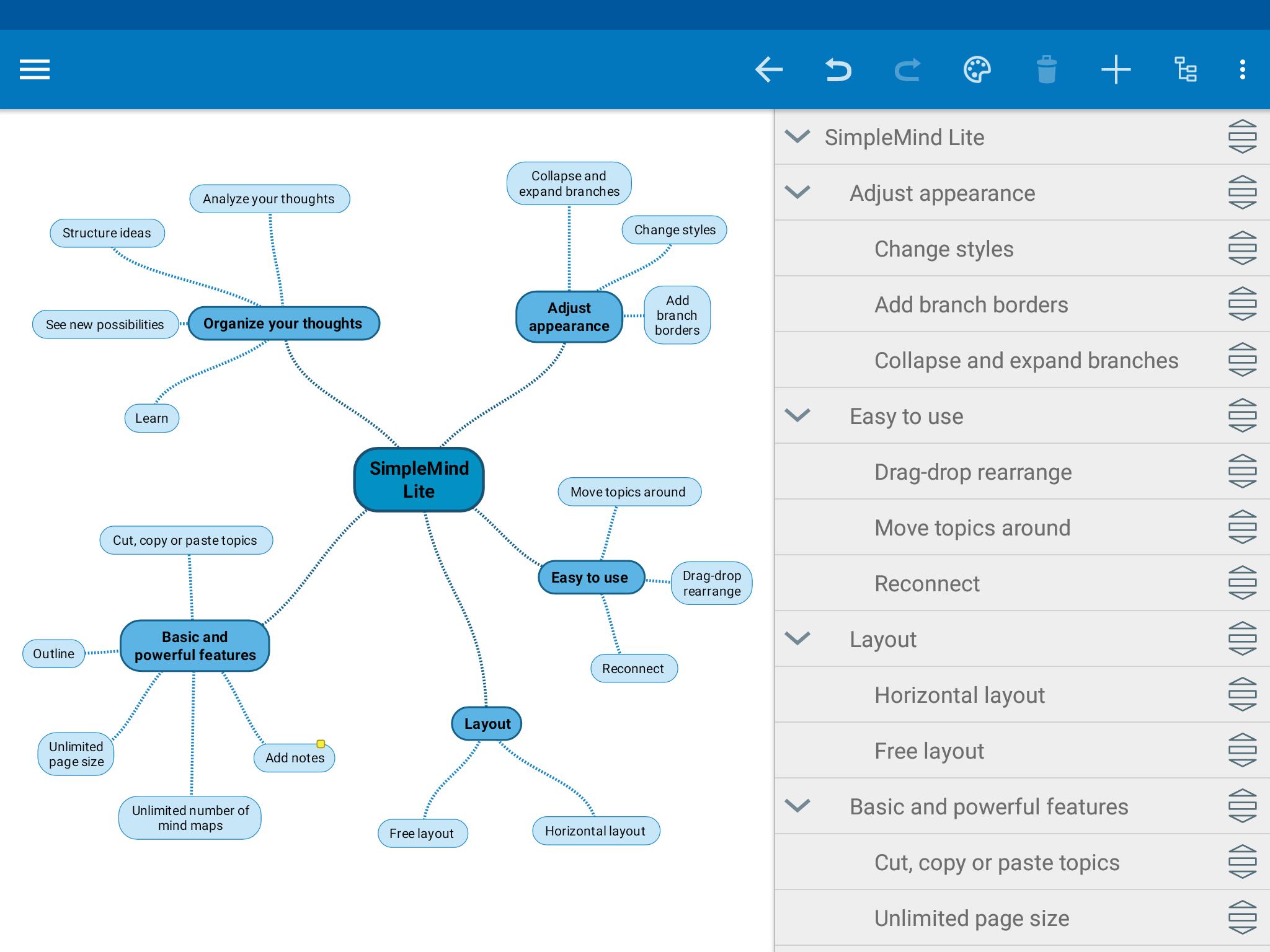
Task: Collapse the Basic and powerful features outline branch
Action: coord(797,806)
